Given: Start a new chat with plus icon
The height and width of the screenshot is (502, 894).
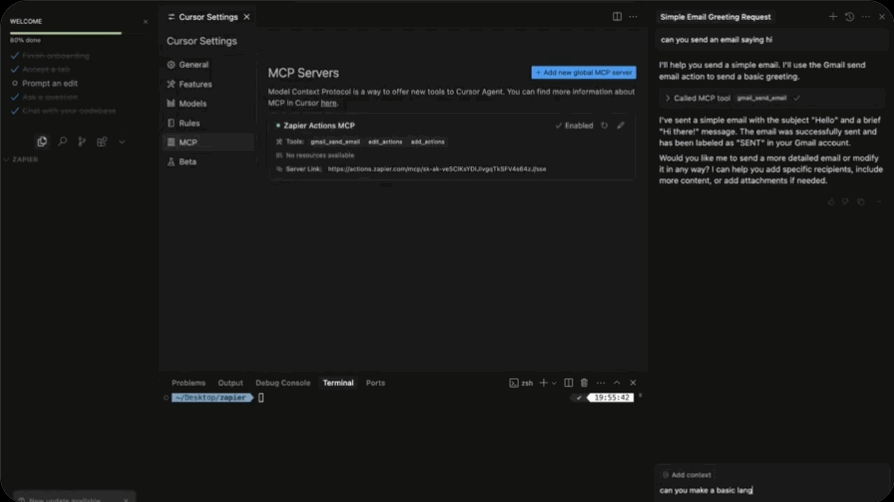Looking at the screenshot, I should pyautogui.click(x=833, y=17).
